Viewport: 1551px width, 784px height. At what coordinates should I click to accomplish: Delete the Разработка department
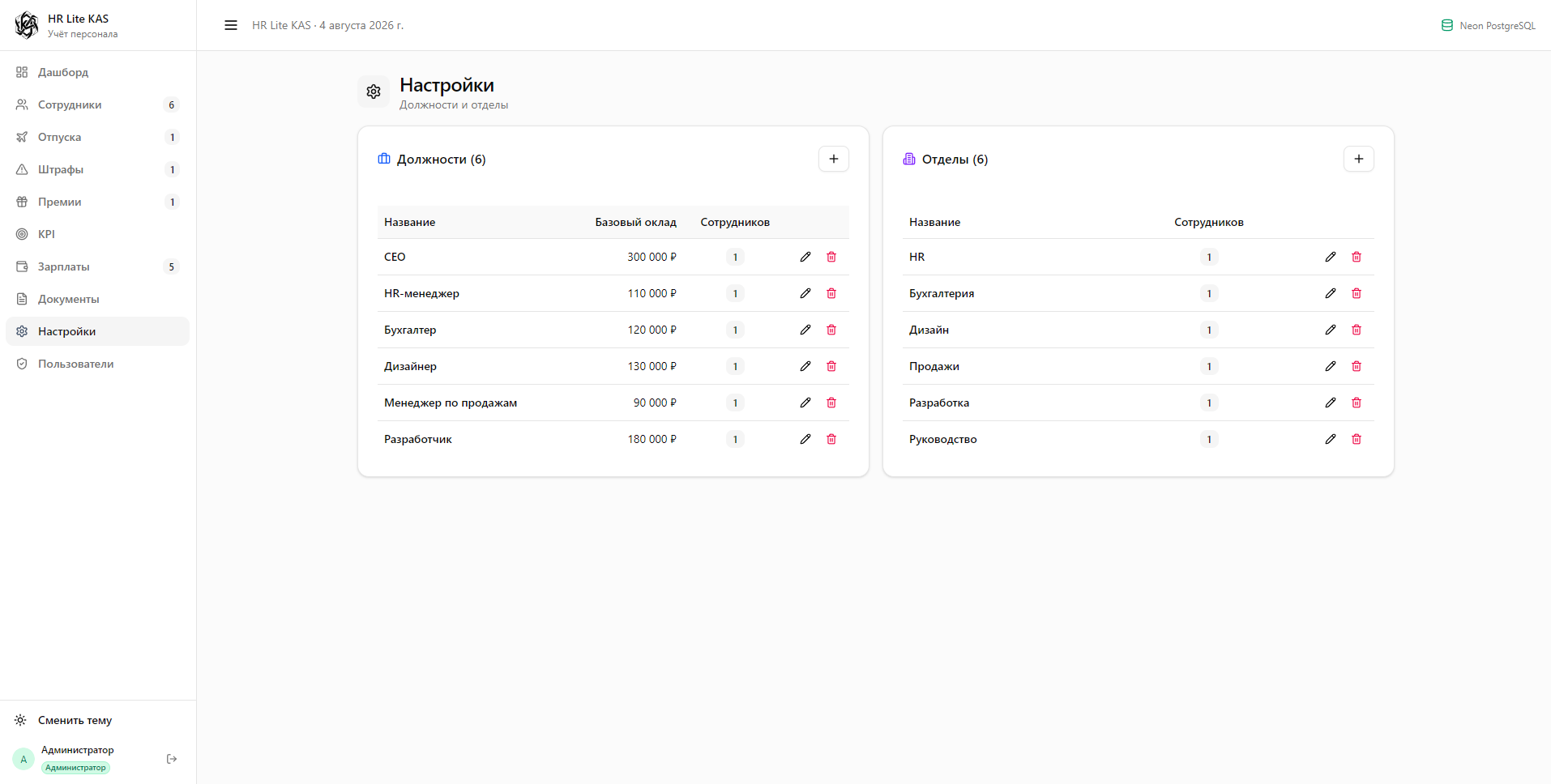point(1357,403)
